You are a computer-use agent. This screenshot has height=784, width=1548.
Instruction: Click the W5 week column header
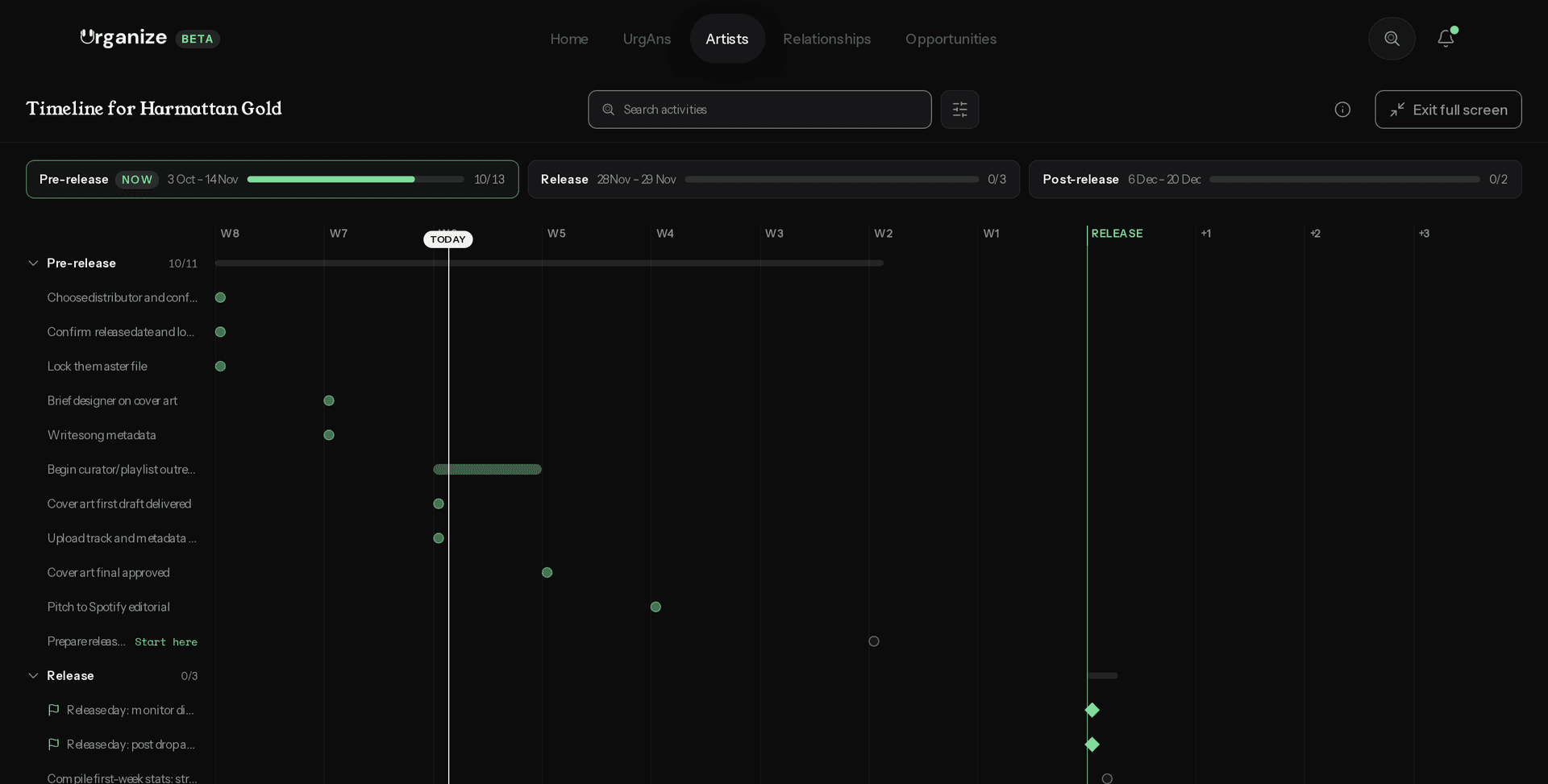(x=556, y=234)
